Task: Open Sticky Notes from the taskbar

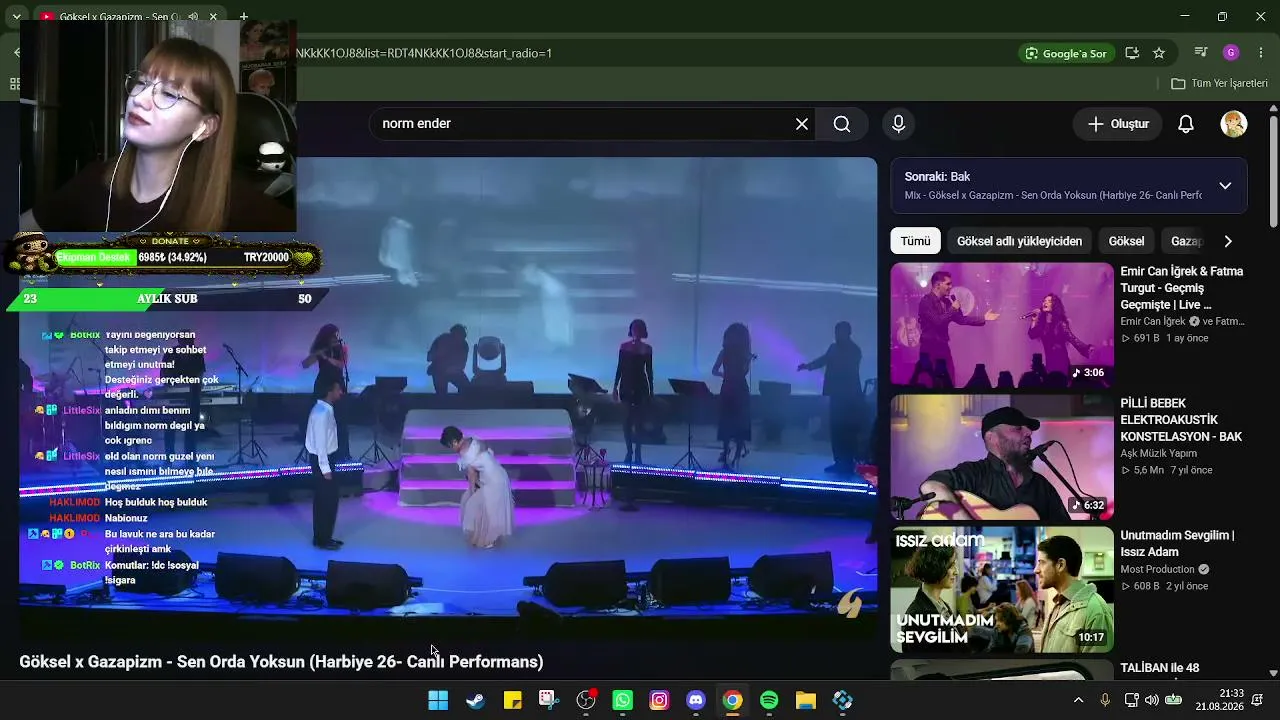Action: [512, 700]
